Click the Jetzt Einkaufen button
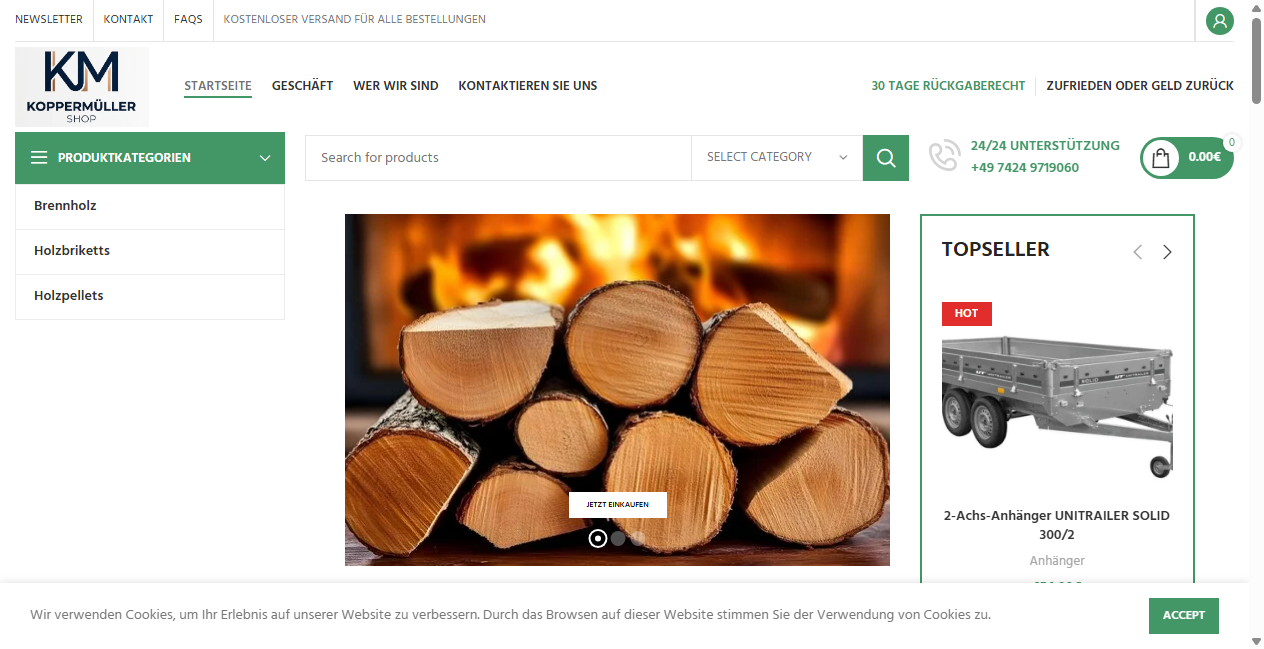Image resolution: width=1264 pixels, height=649 pixels. (618, 505)
